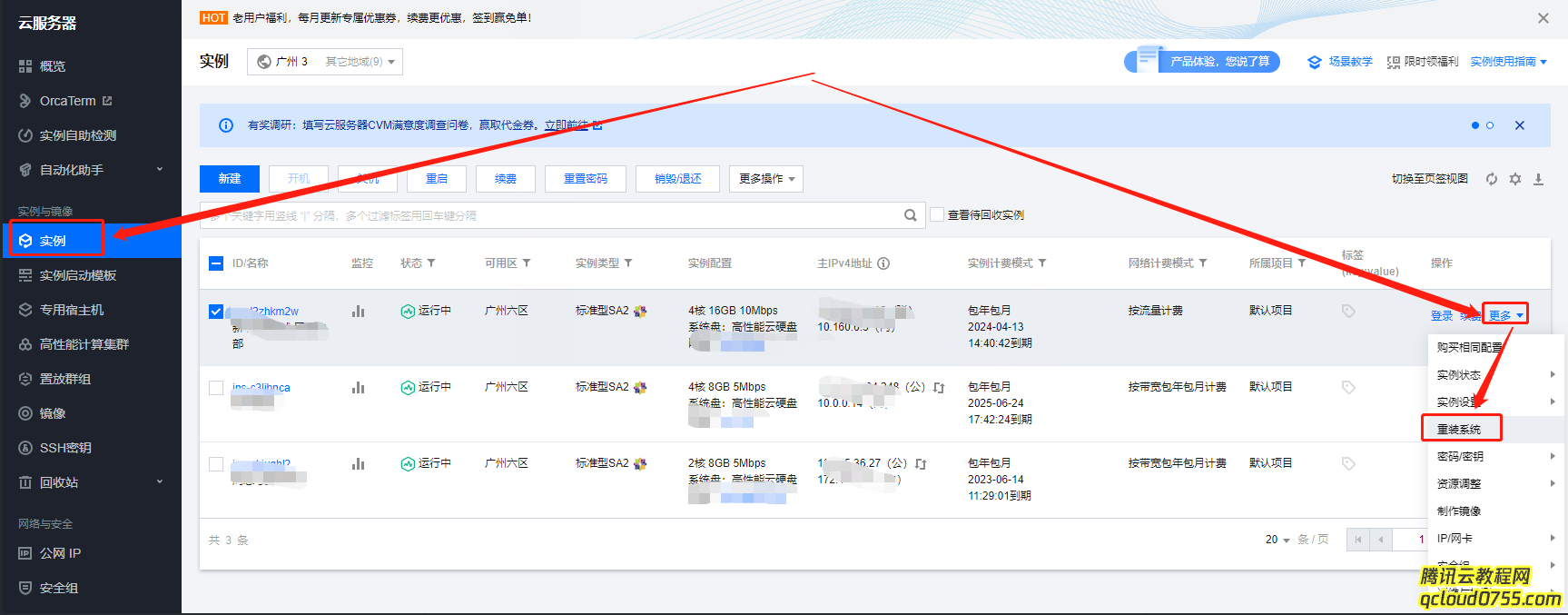Open 概览 overview in the sidebar
The width and height of the screenshot is (1568, 615).
click(x=53, y=66)
